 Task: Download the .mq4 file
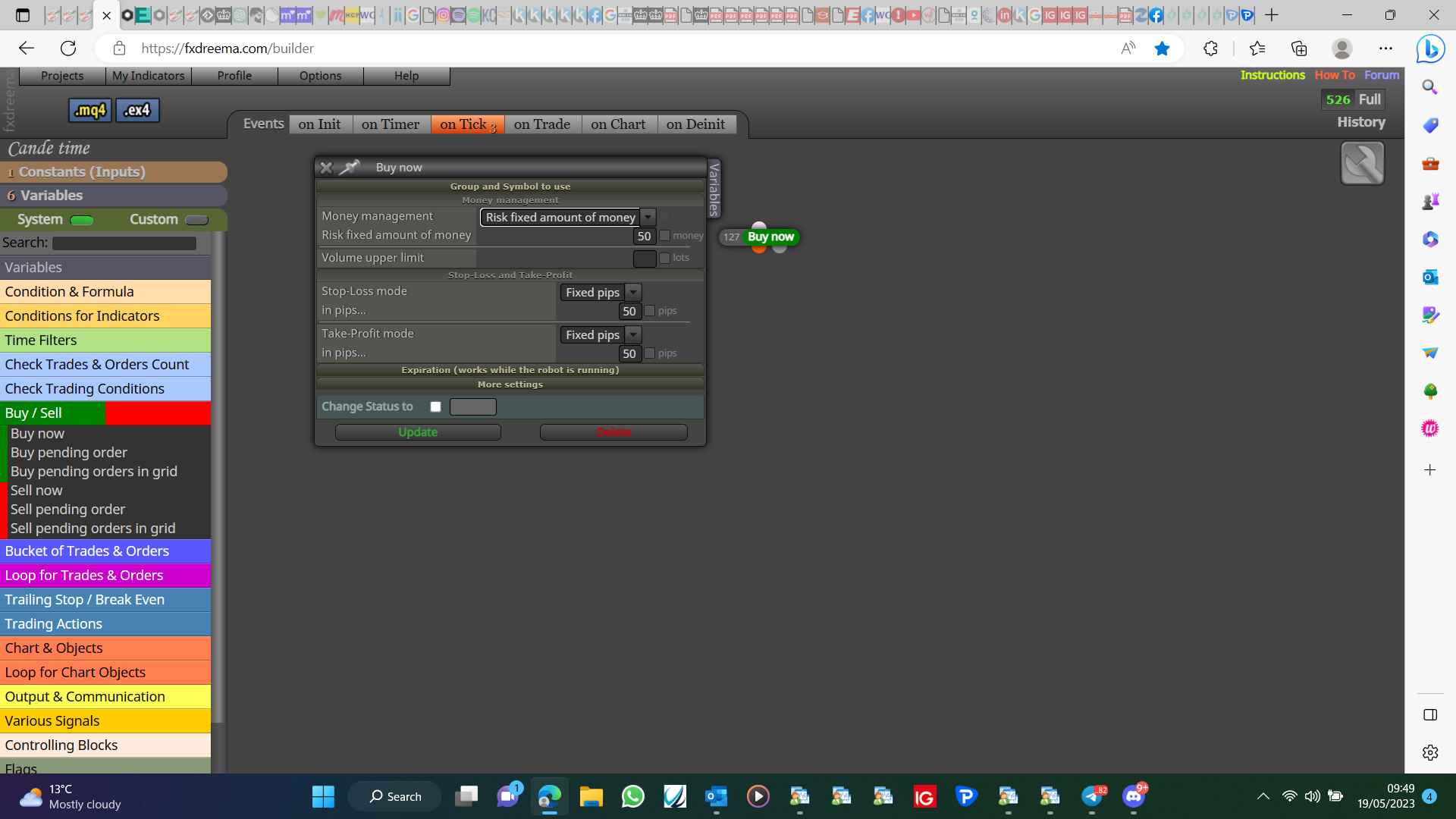(x=90, y=111)
